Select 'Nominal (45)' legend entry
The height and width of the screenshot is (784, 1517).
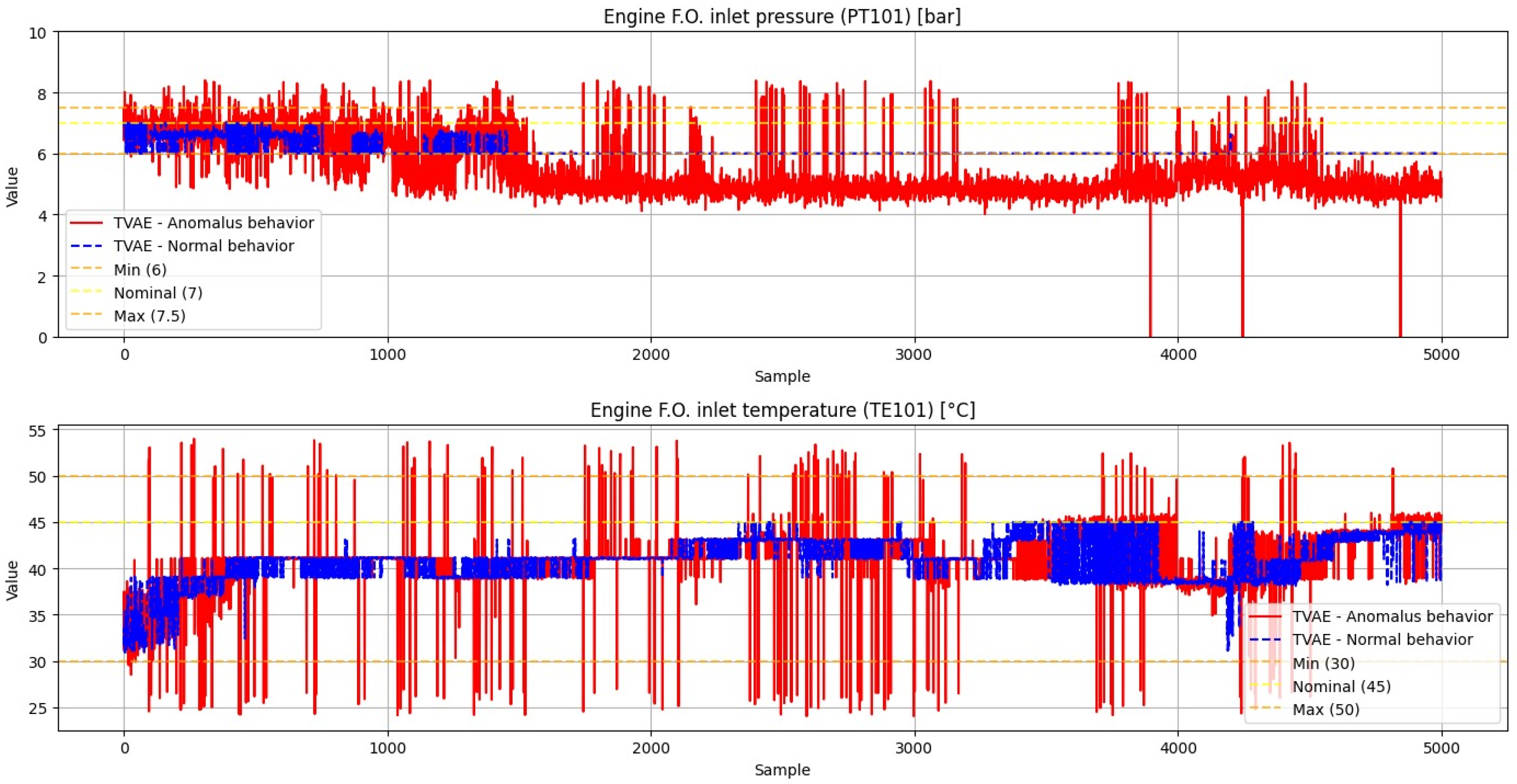click(1341, 687)
